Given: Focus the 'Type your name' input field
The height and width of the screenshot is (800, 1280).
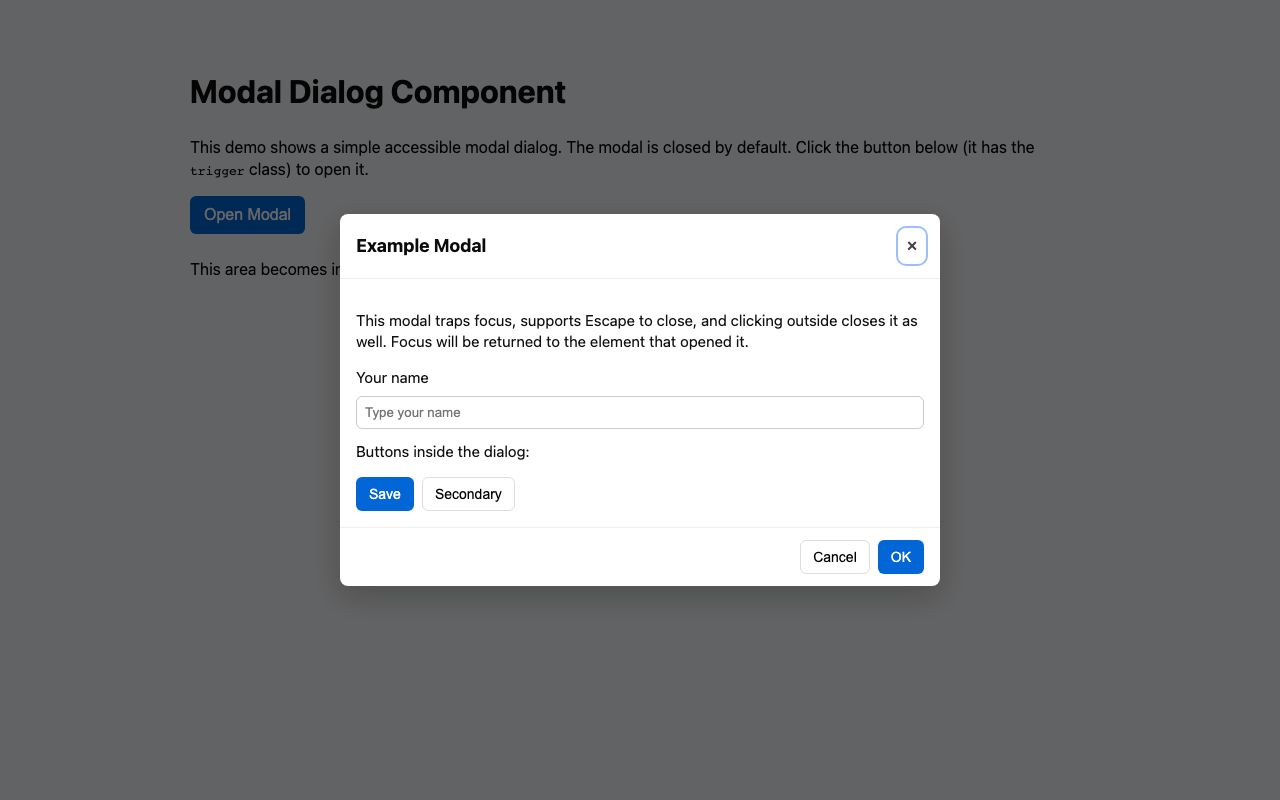Looking at the screenshot, I should coord(640,412).
